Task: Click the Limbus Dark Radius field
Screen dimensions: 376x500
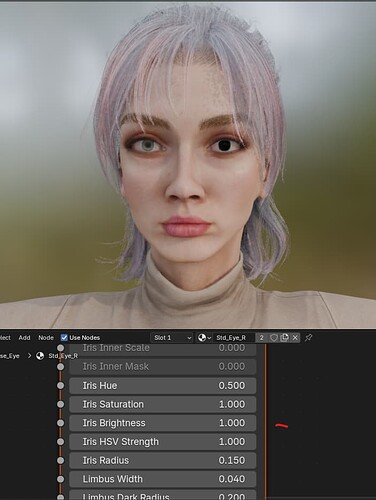Action: pos(163,495)
